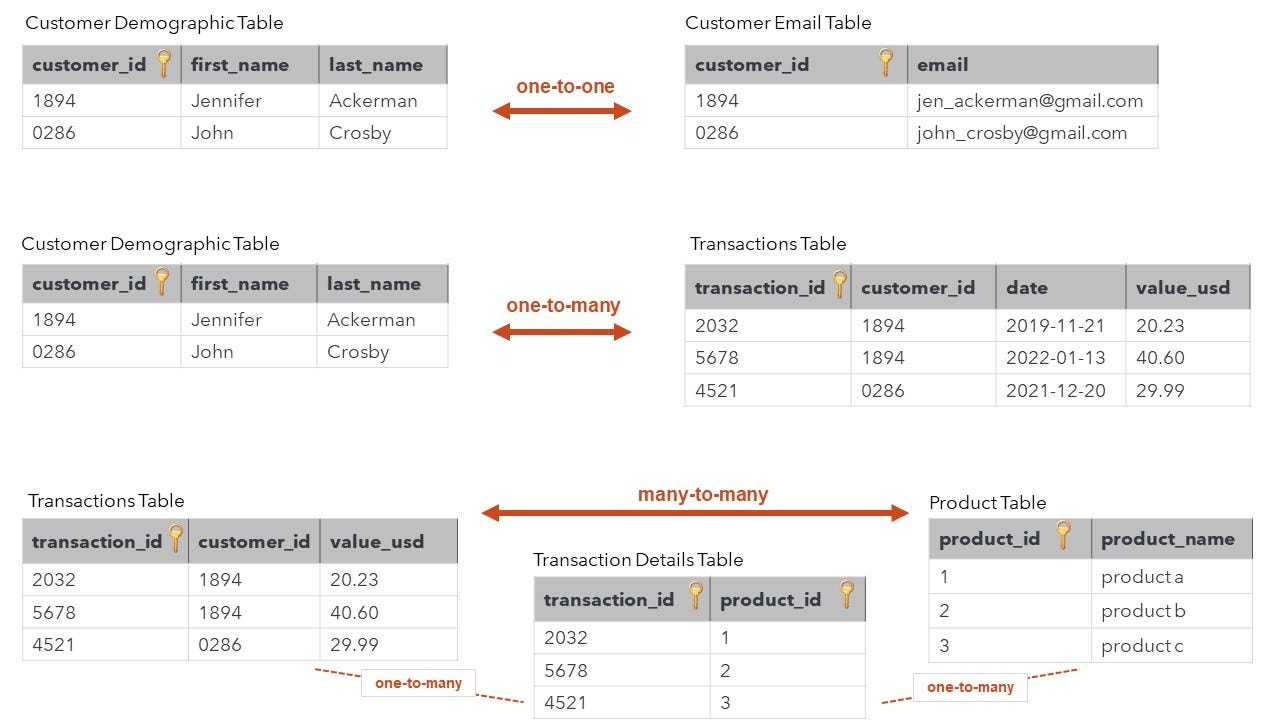The width and height of the screenshot is (1280, 720).
Task: Select the one-to-many label under Product Table
Action: tap(970, 687)
